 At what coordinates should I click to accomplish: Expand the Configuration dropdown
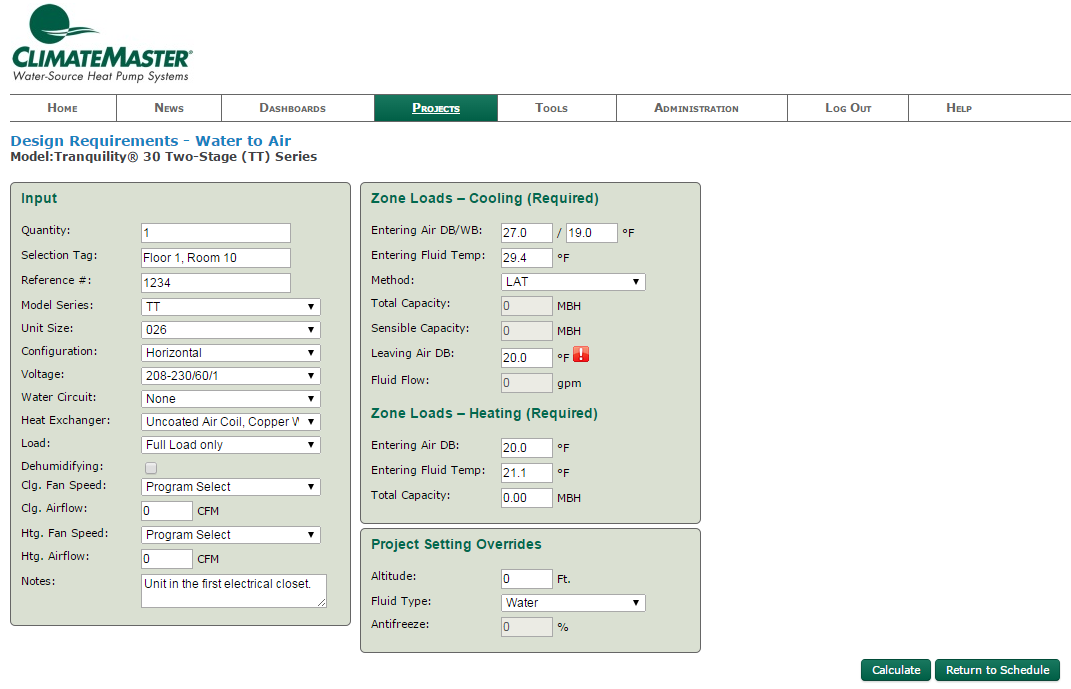(x=231, y=353)
